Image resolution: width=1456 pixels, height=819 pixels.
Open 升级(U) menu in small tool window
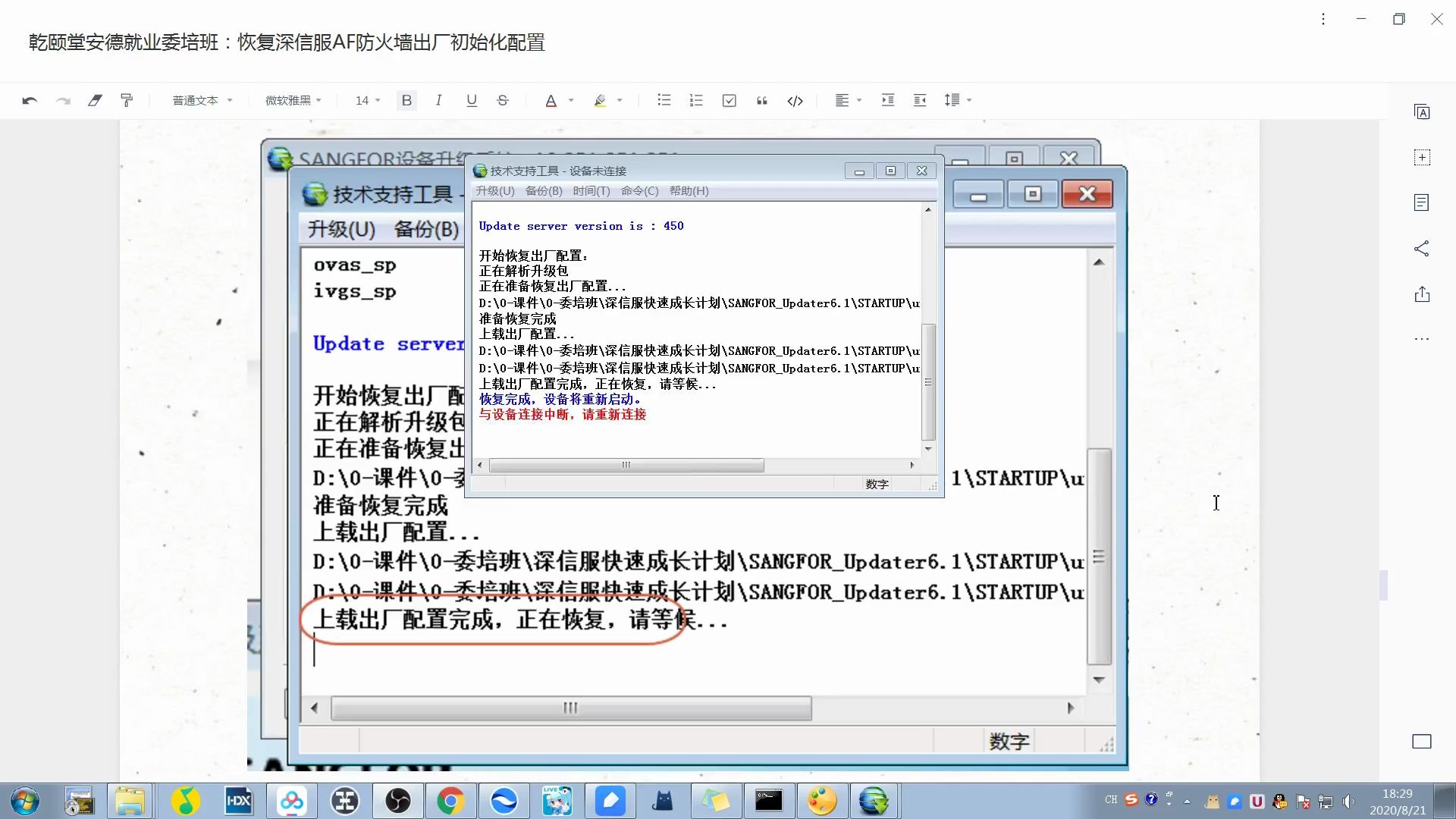pos(494,191)
